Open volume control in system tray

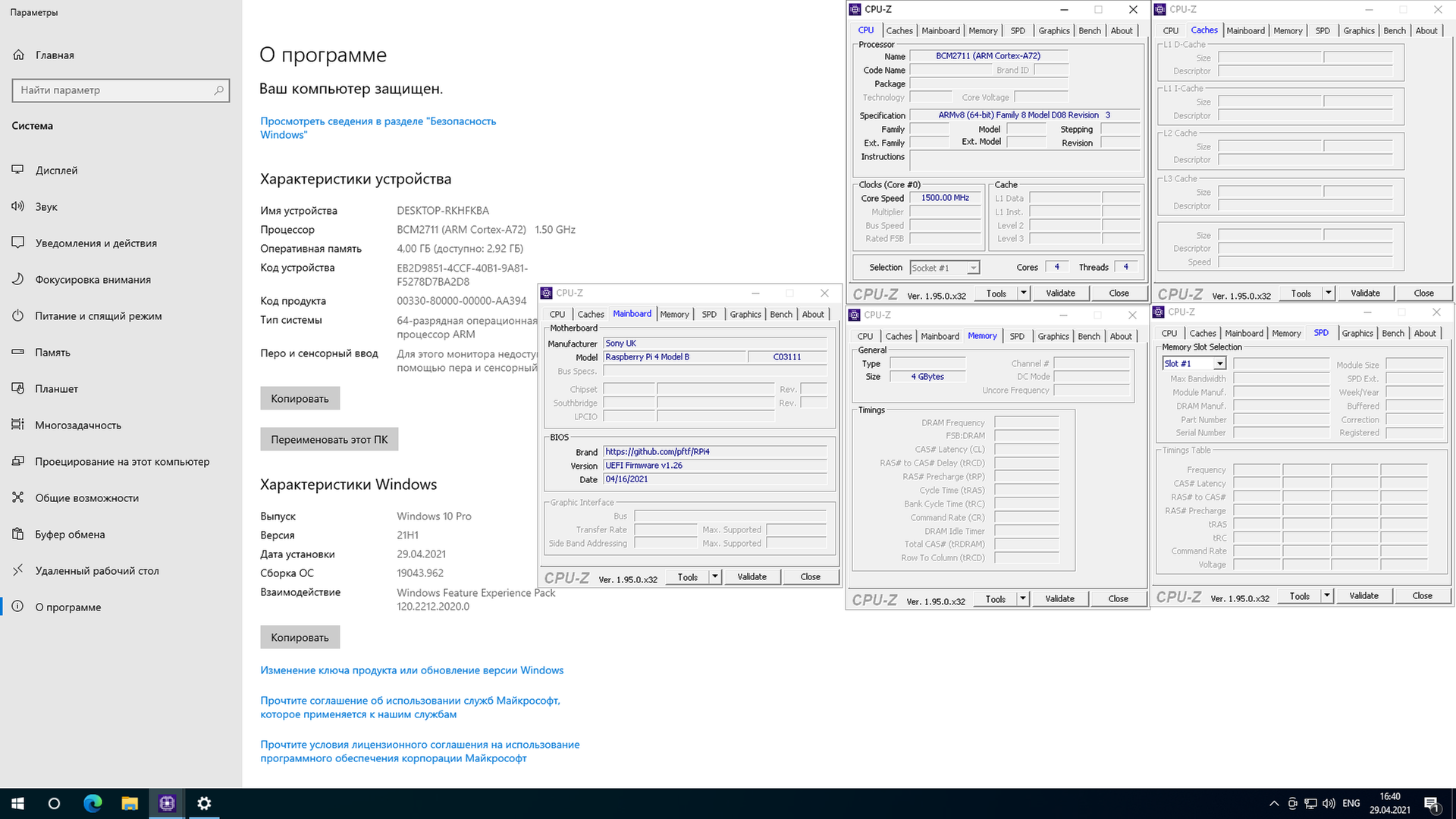[1329, 804]
